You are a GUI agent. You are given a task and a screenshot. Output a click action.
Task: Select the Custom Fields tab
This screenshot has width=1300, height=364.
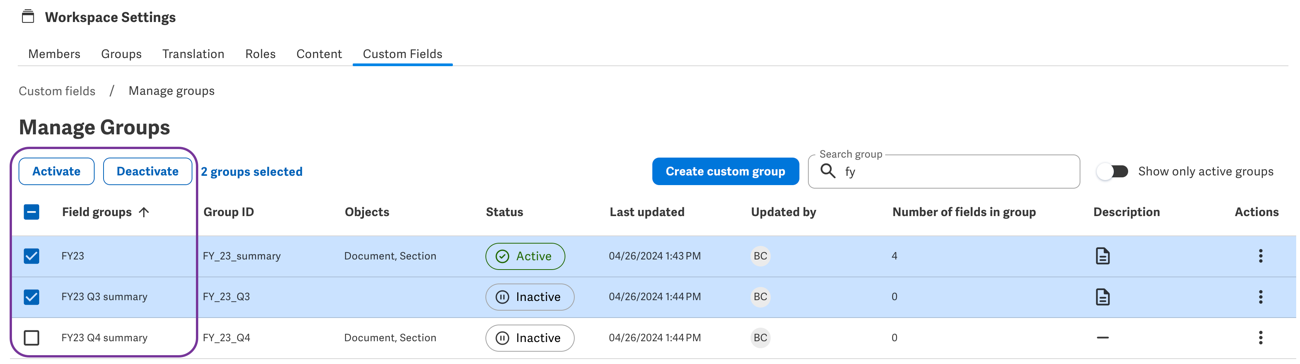pyautogui.click(x=402, y=54)
